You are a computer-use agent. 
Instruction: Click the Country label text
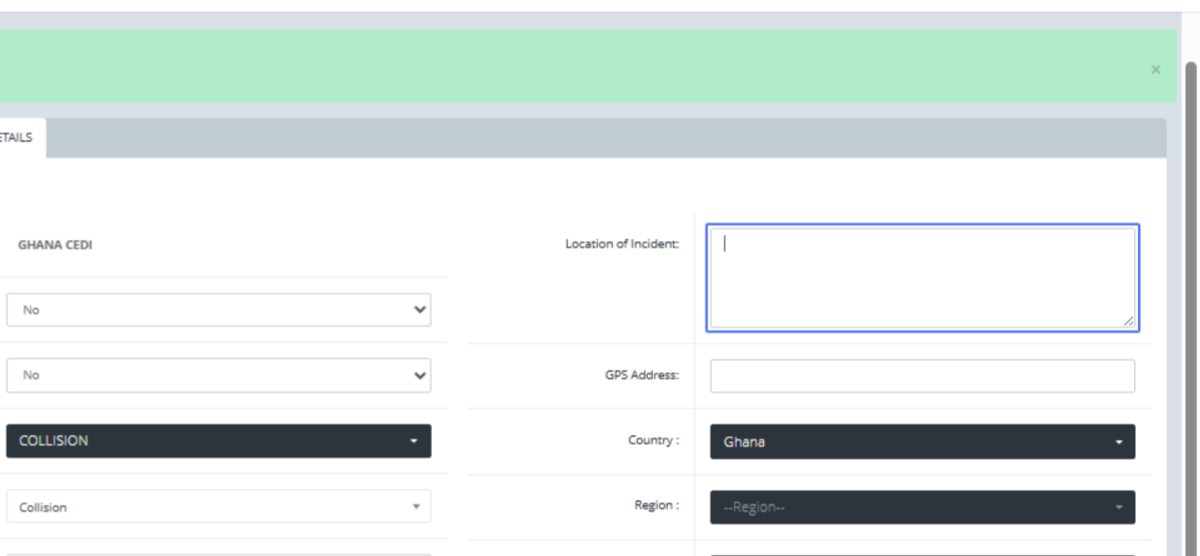(x=654, y=441)
